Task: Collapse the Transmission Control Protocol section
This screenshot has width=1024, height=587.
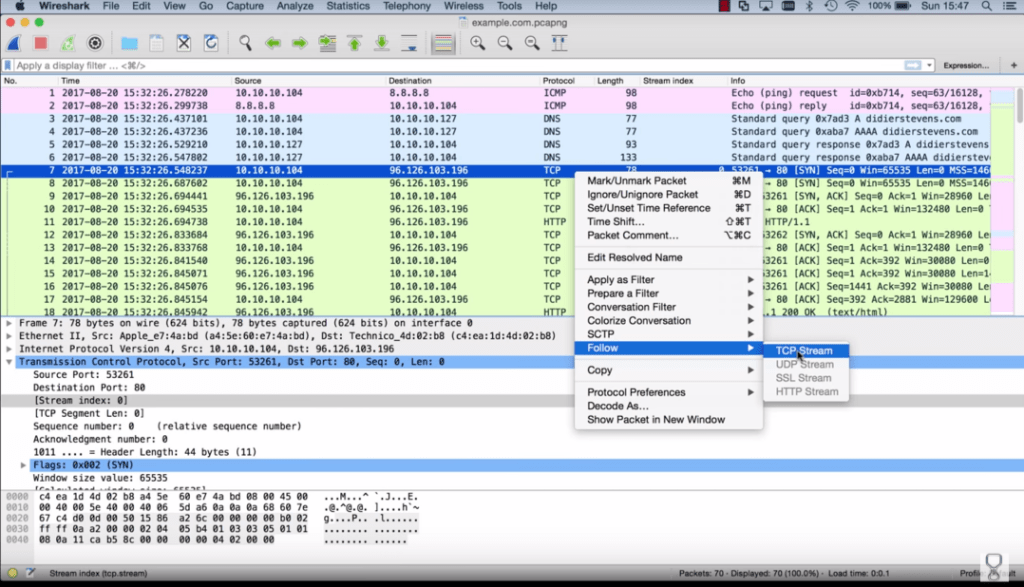Action: [x=9, y=362]
